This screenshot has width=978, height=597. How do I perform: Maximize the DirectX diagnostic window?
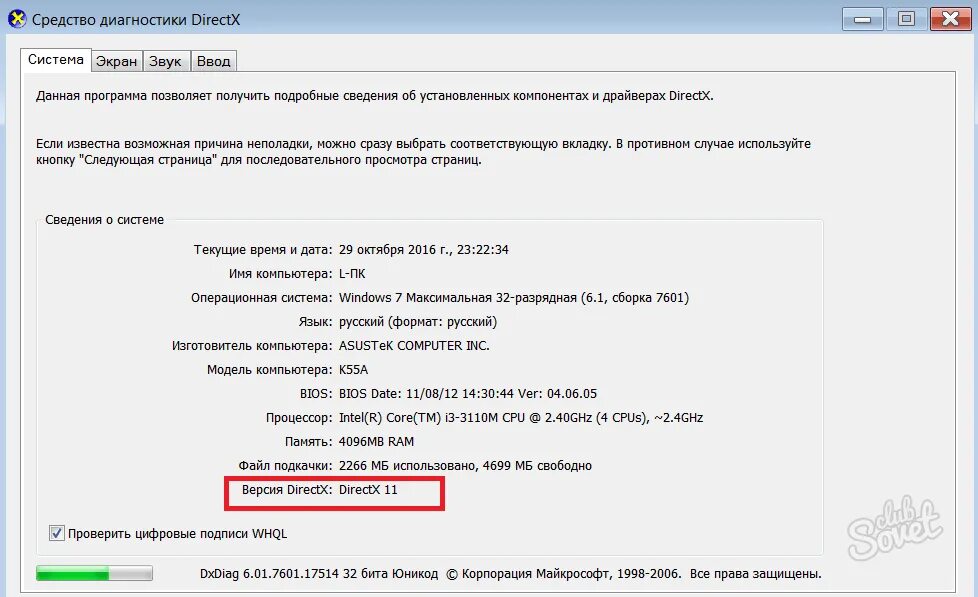point(906,19)
